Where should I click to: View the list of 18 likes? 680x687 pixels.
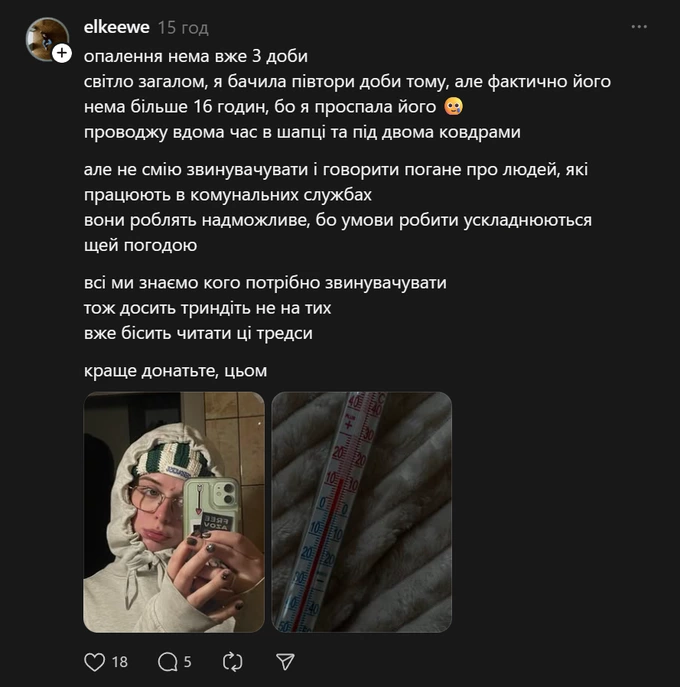[120, 662]
